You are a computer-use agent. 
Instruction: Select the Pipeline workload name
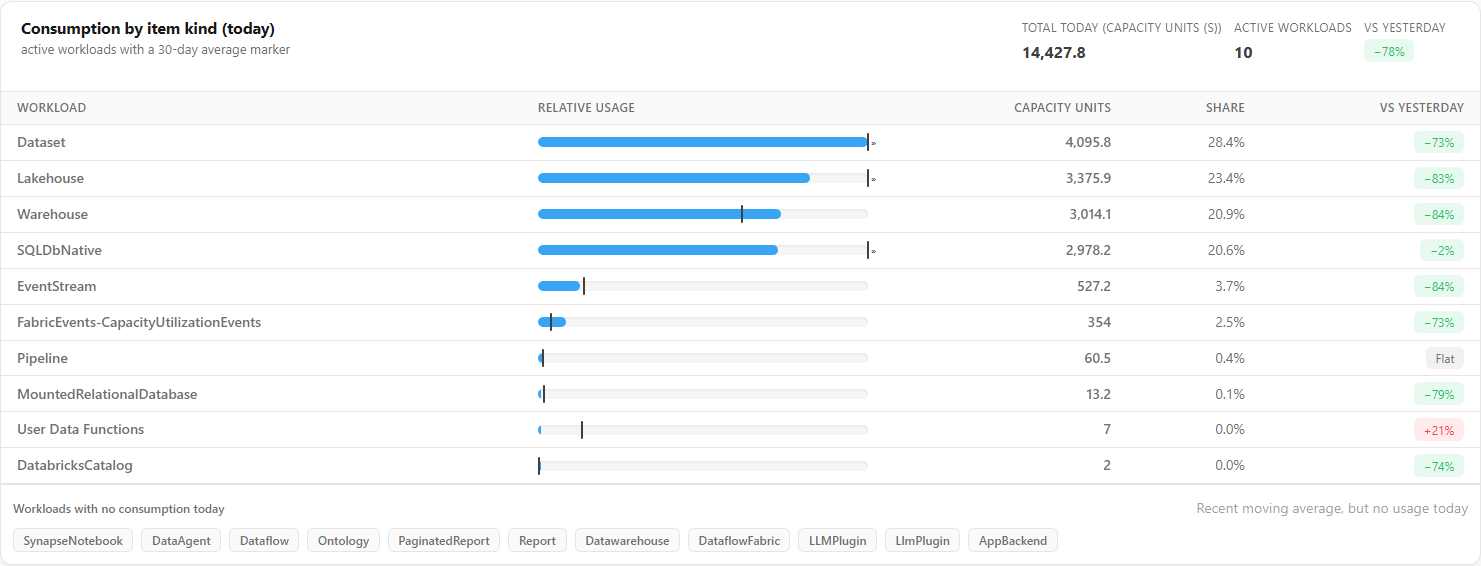point(42,358)
